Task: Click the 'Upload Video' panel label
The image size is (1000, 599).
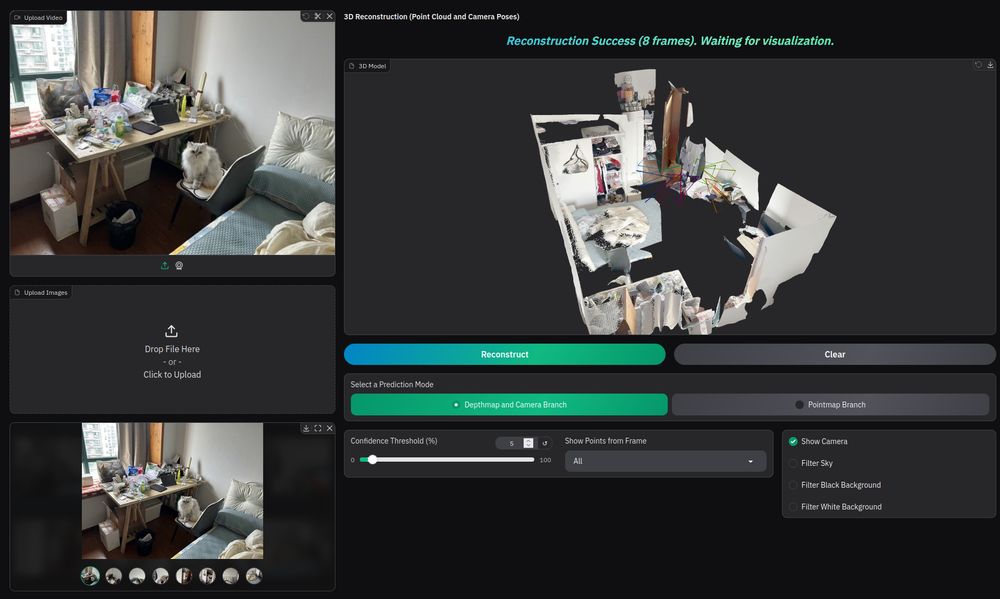Action: pos(38,17)
